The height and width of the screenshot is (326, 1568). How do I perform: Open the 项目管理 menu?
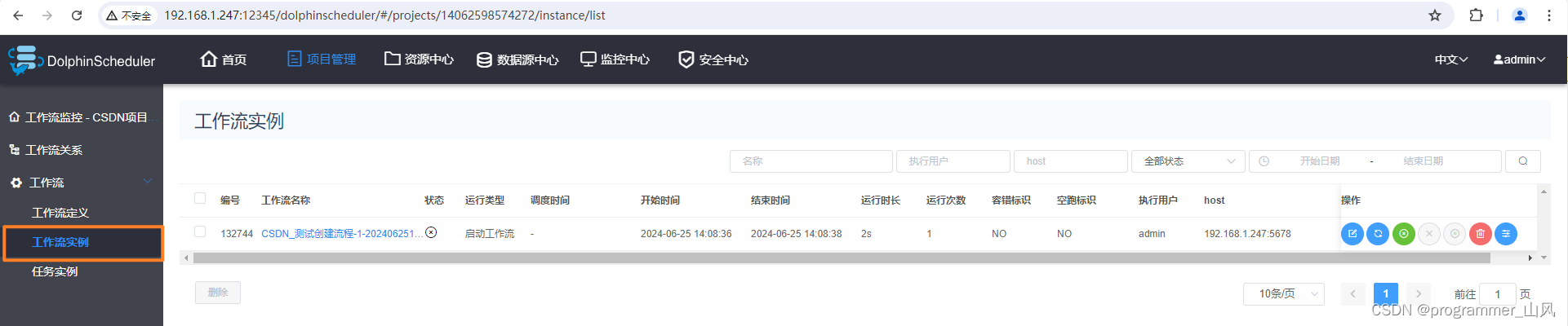322,59
